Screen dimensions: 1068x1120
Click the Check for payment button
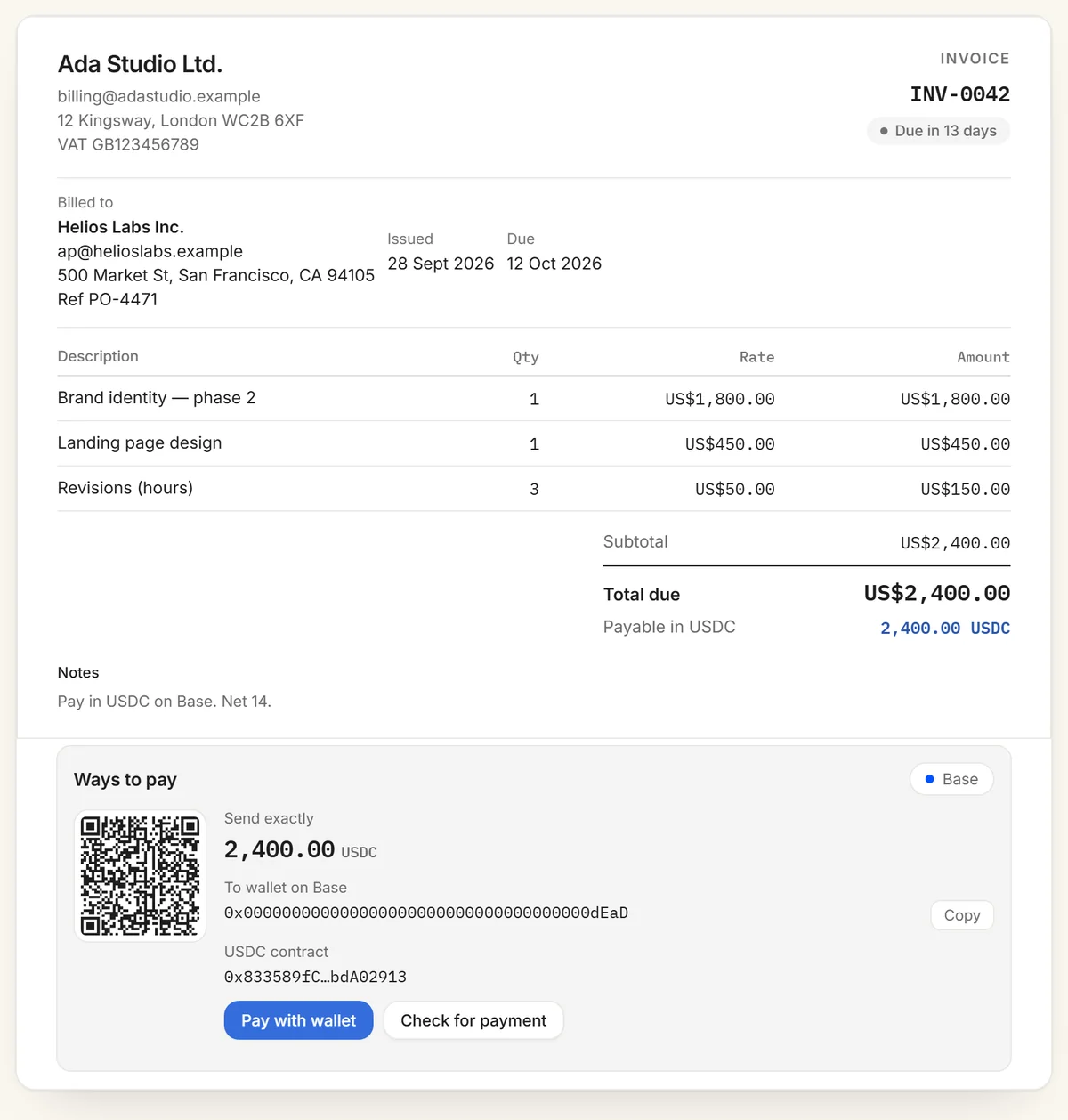click(473, 1020)
